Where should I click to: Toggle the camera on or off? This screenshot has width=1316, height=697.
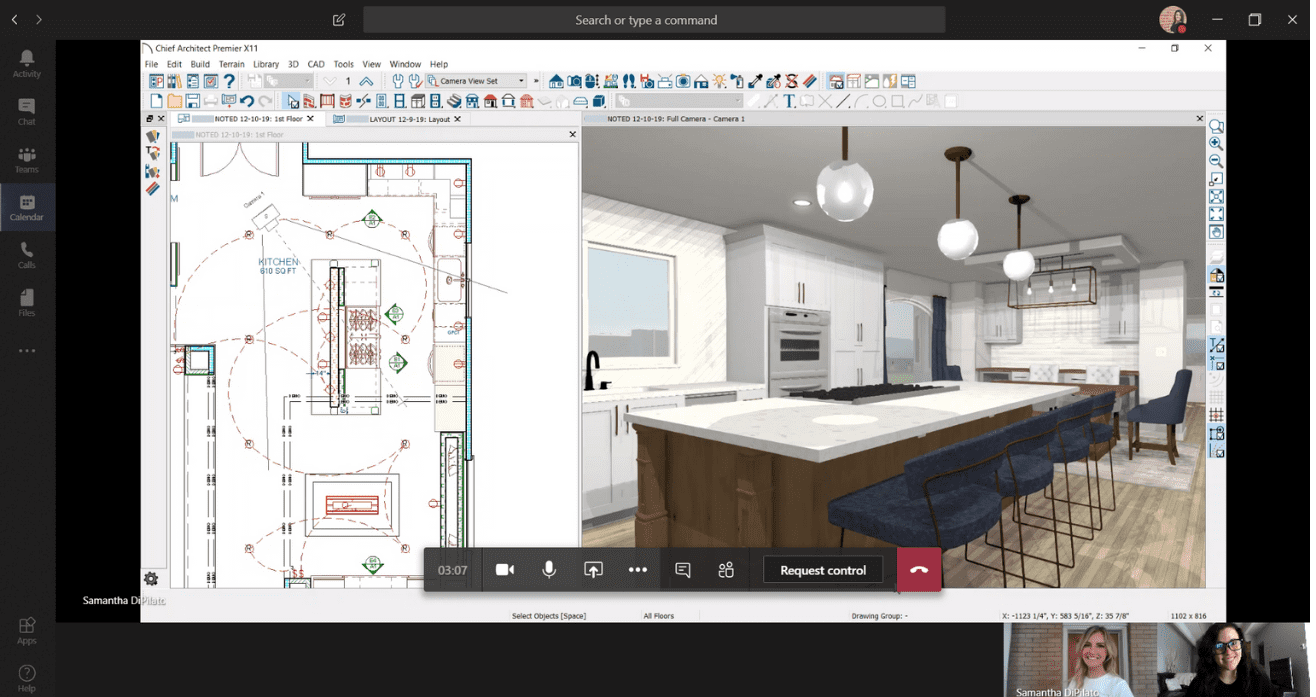point(505,570)
